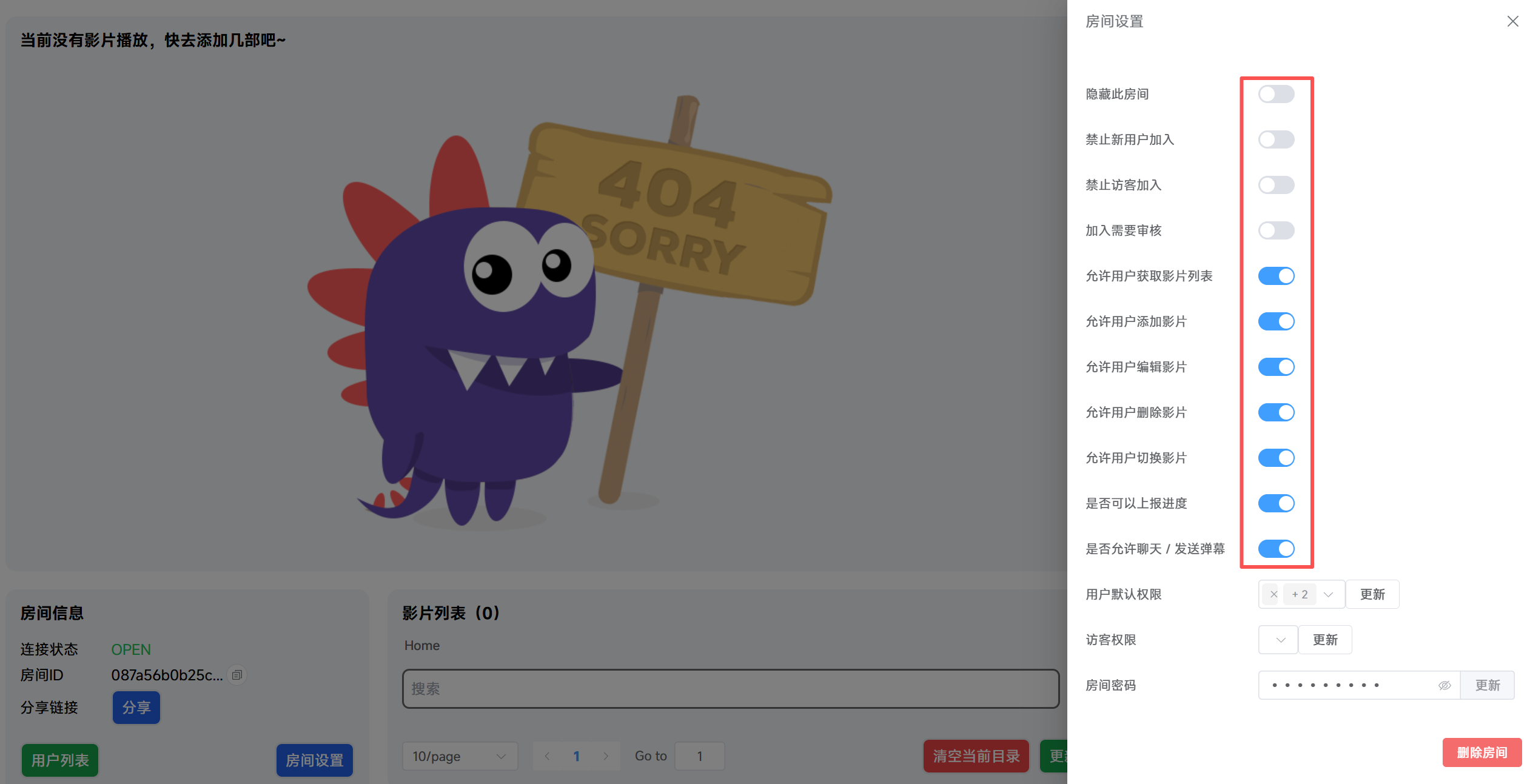Turn on 加入需要审核 switch

click(1276, 230)
